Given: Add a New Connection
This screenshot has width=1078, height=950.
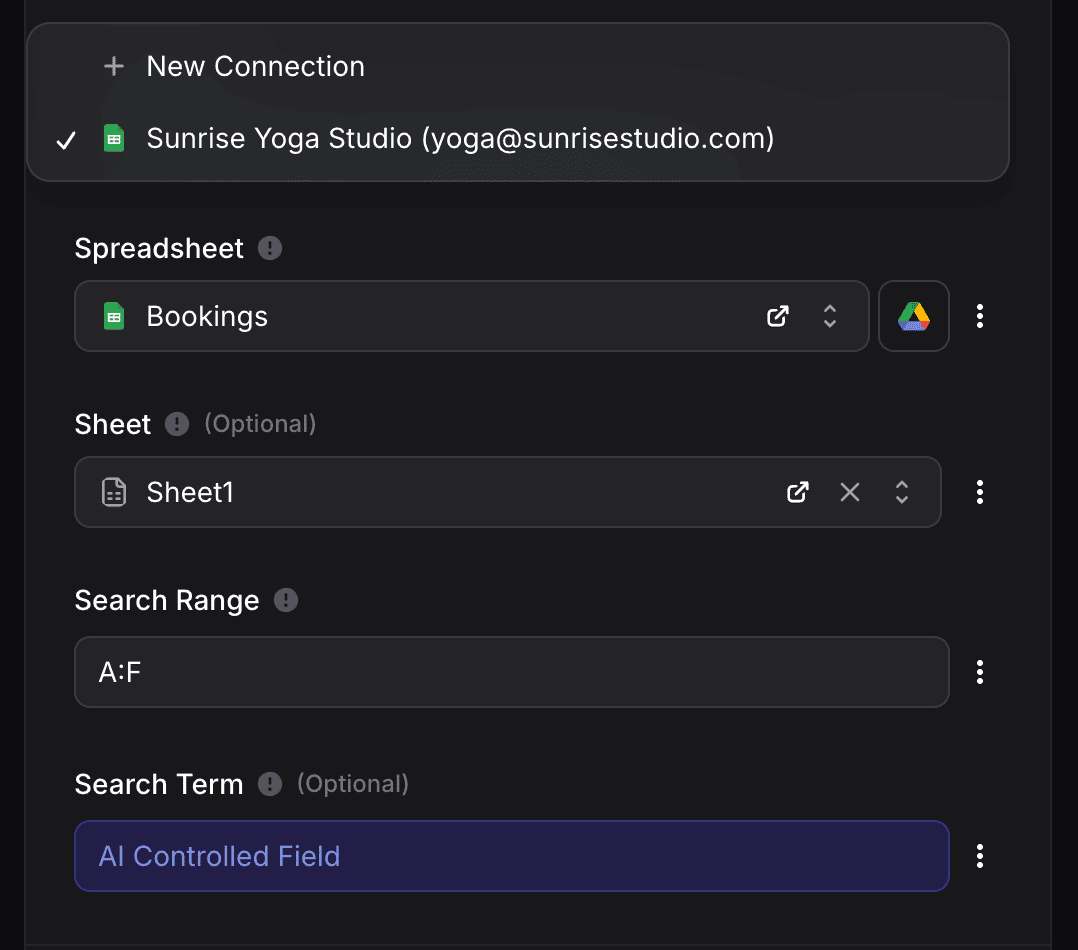Looking at the screenshot, I should 255,66.
